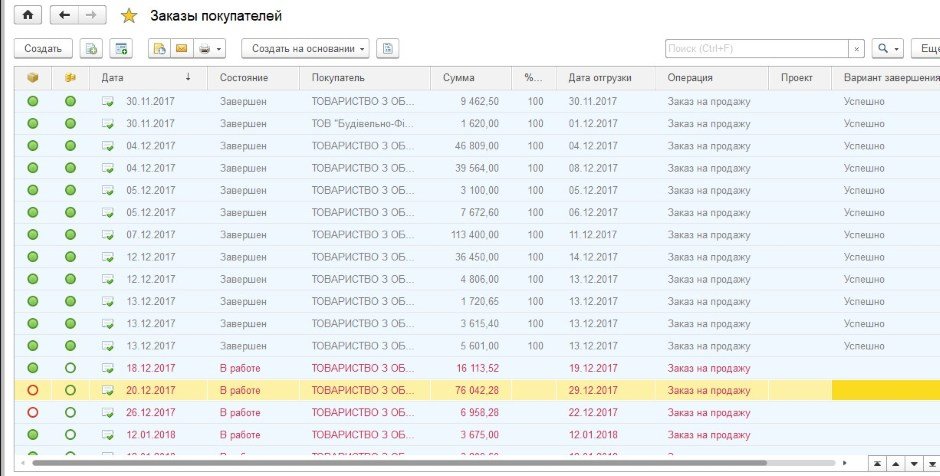Viewport: 940px width, 476px height.
Task: Click the payment status circle for 26.12.2017 order
Action: 70,412
